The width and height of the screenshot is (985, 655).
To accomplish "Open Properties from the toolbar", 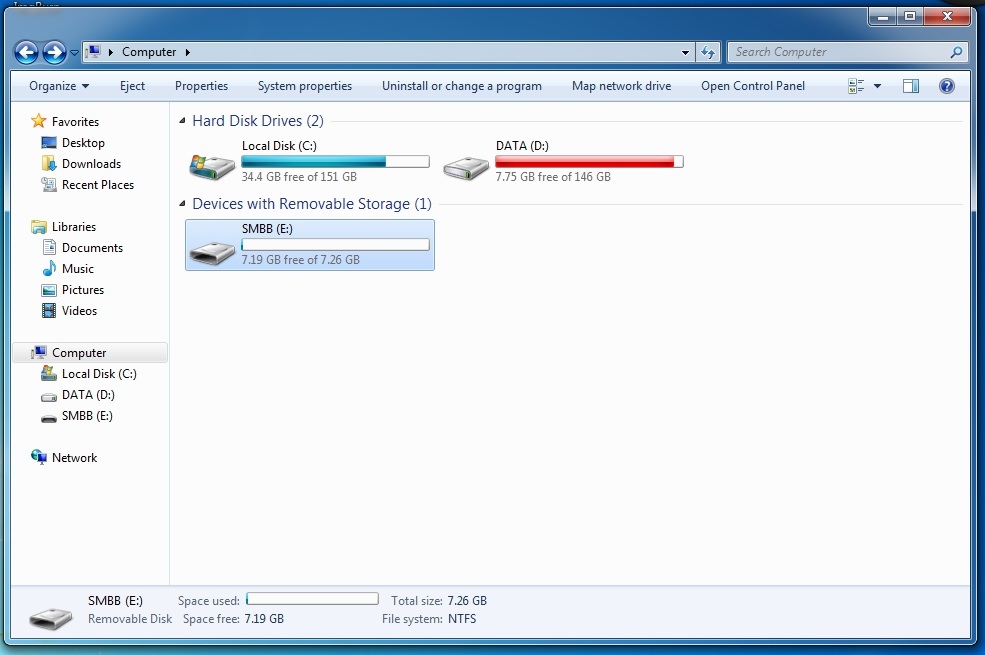I will [x=201, y=86].
